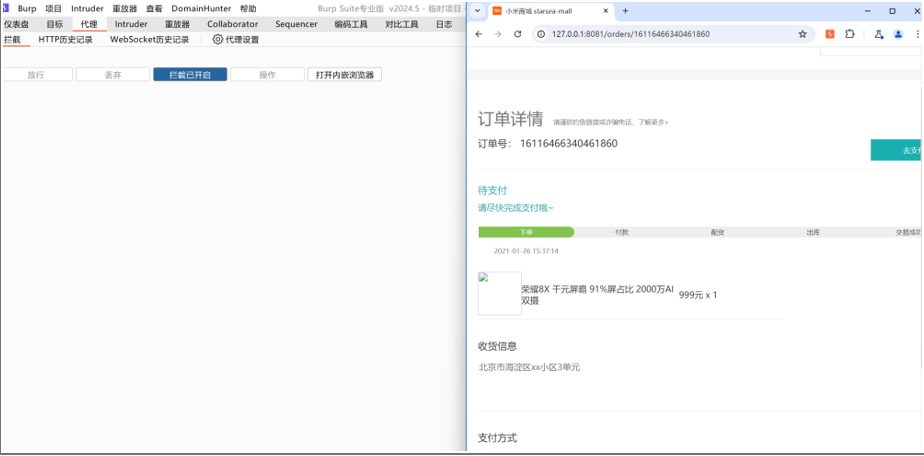This screenshot has height=456, width=924.
Task: Open the Chrome profile avatar
Action: pos(899,34)
